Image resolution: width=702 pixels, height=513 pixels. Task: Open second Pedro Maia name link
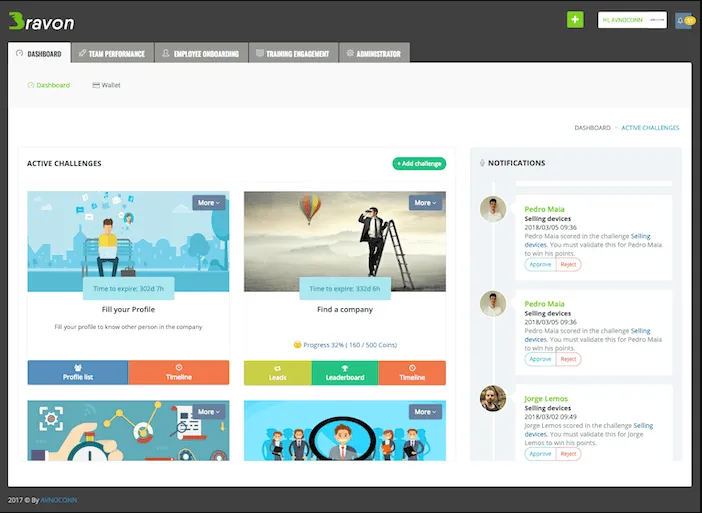tap(544, 304)
